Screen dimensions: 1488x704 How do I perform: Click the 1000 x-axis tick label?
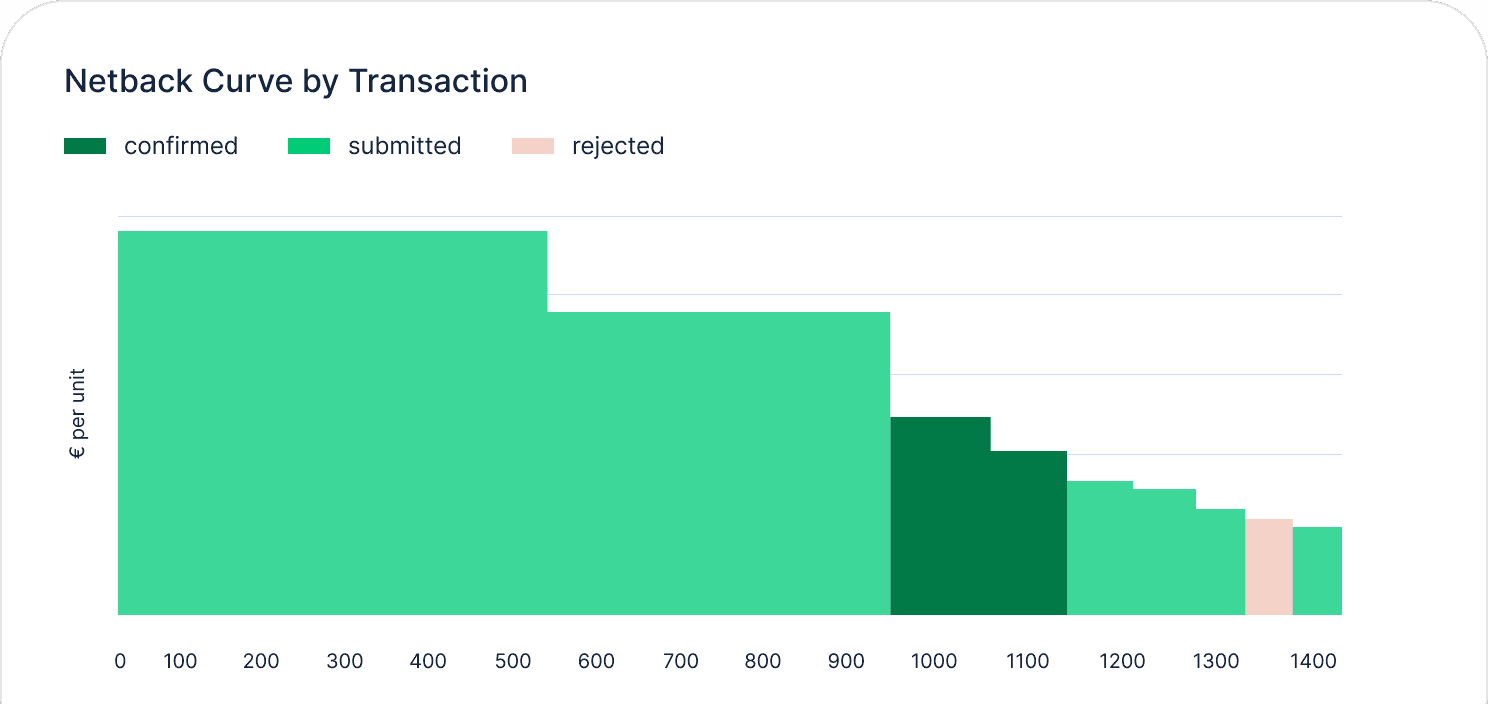(934, 661)
